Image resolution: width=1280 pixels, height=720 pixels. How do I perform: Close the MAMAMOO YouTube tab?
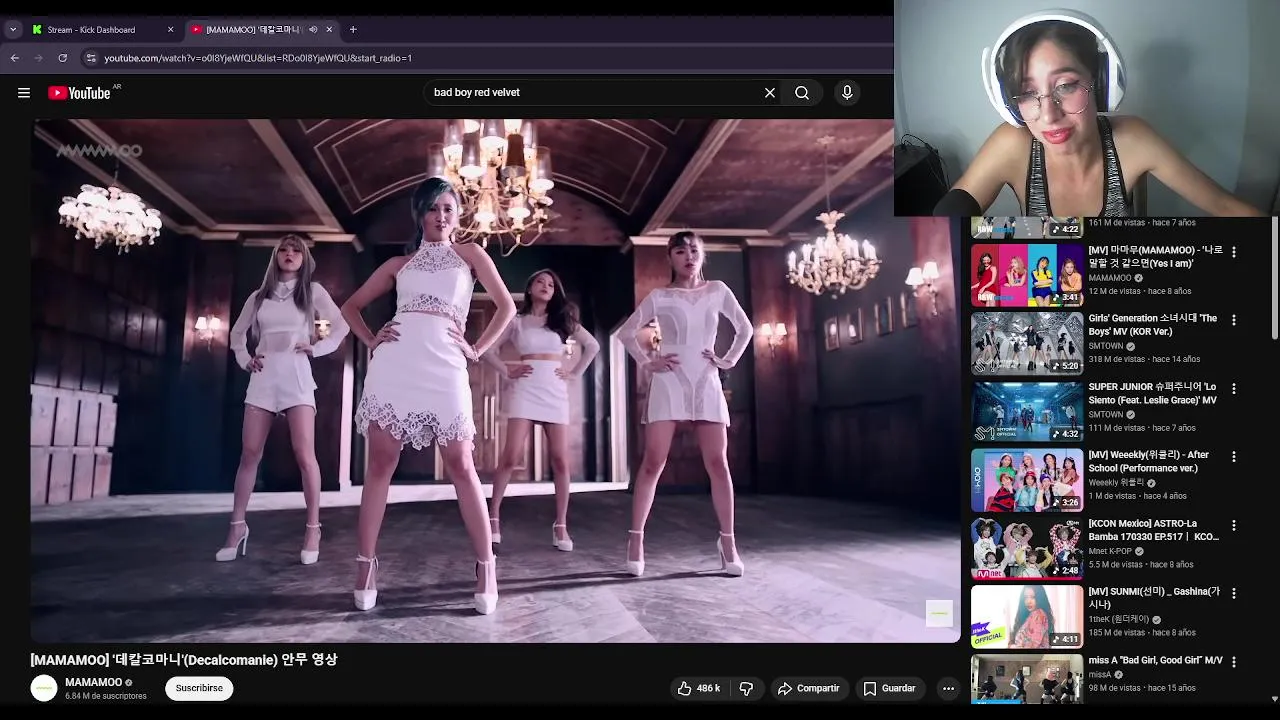329,30
